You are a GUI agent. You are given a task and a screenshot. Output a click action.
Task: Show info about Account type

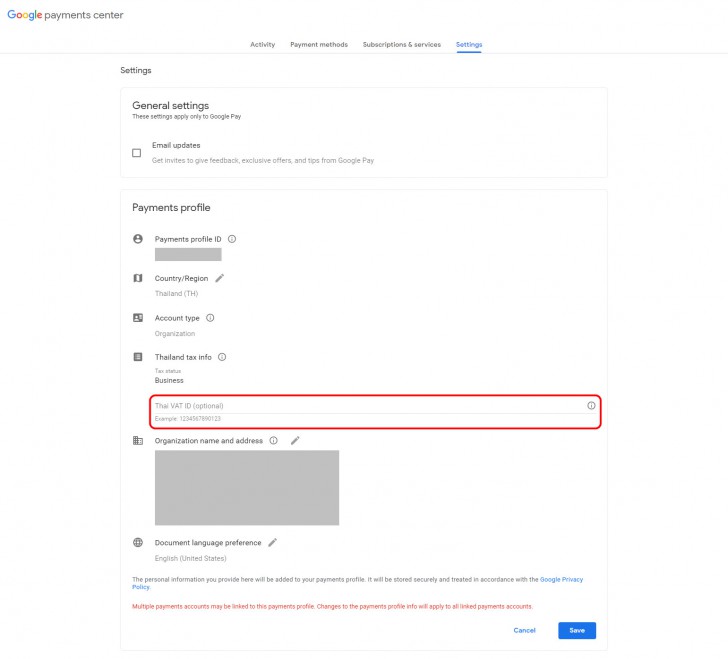click(x=210, y=318)
